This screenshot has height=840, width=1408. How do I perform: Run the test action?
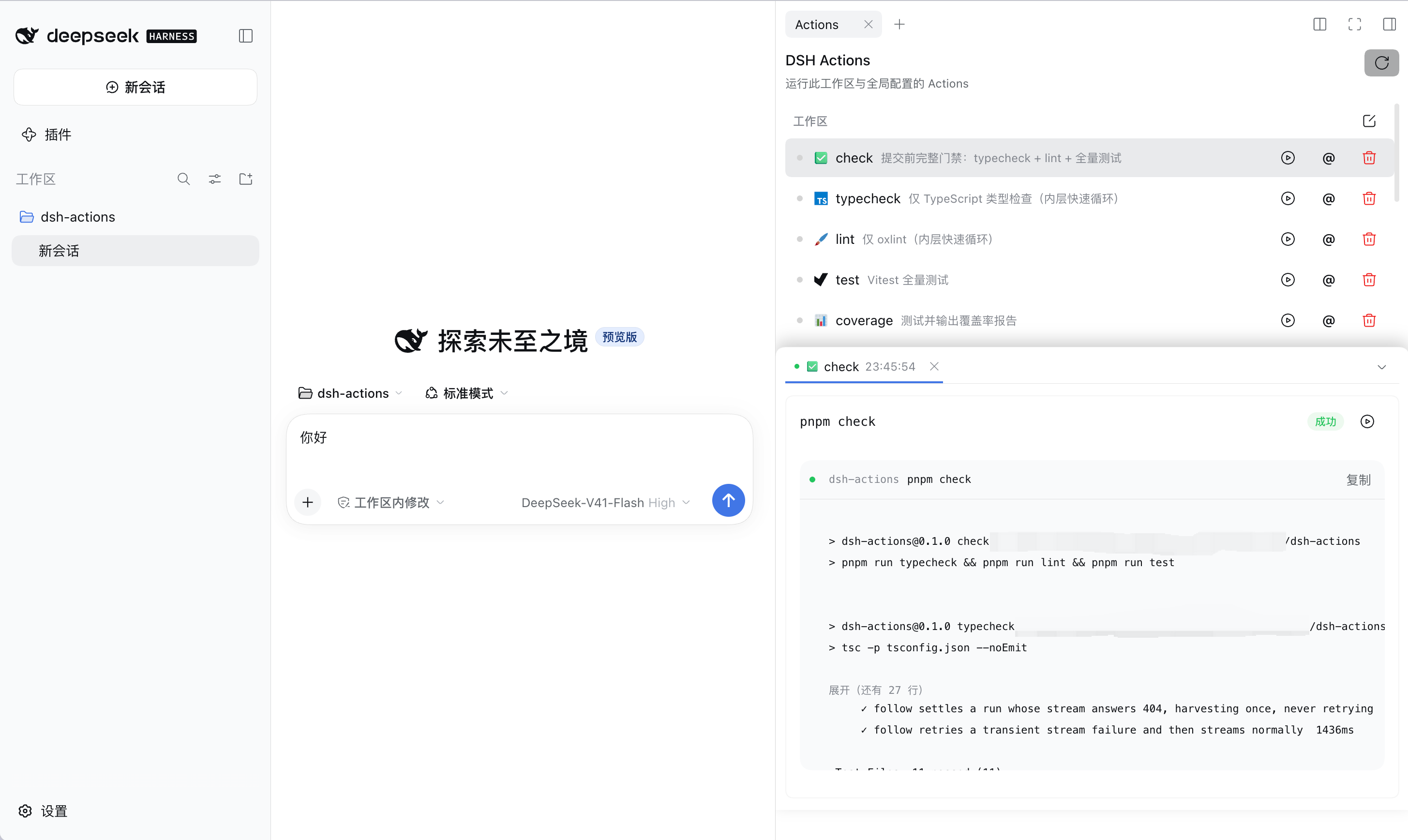1288,280
